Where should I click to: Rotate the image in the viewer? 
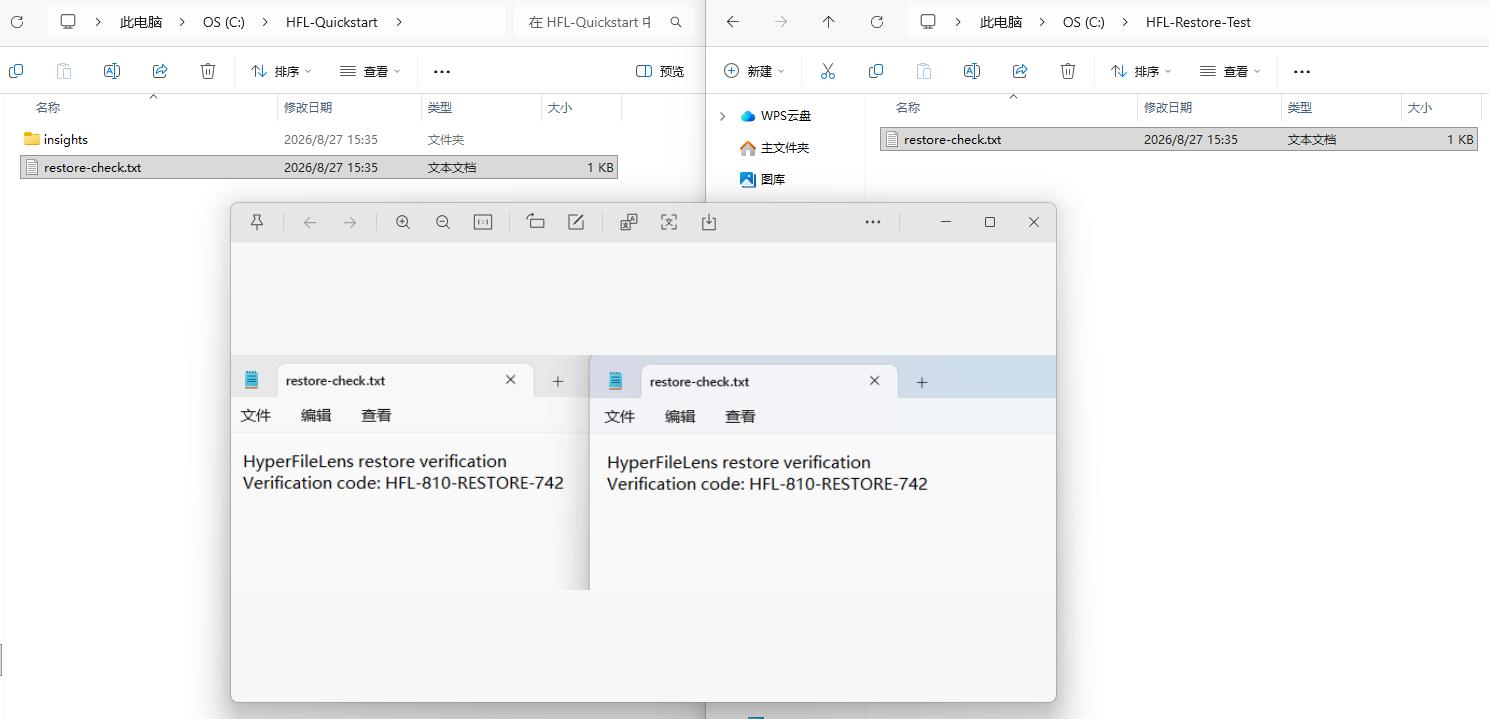click(536, 222)
